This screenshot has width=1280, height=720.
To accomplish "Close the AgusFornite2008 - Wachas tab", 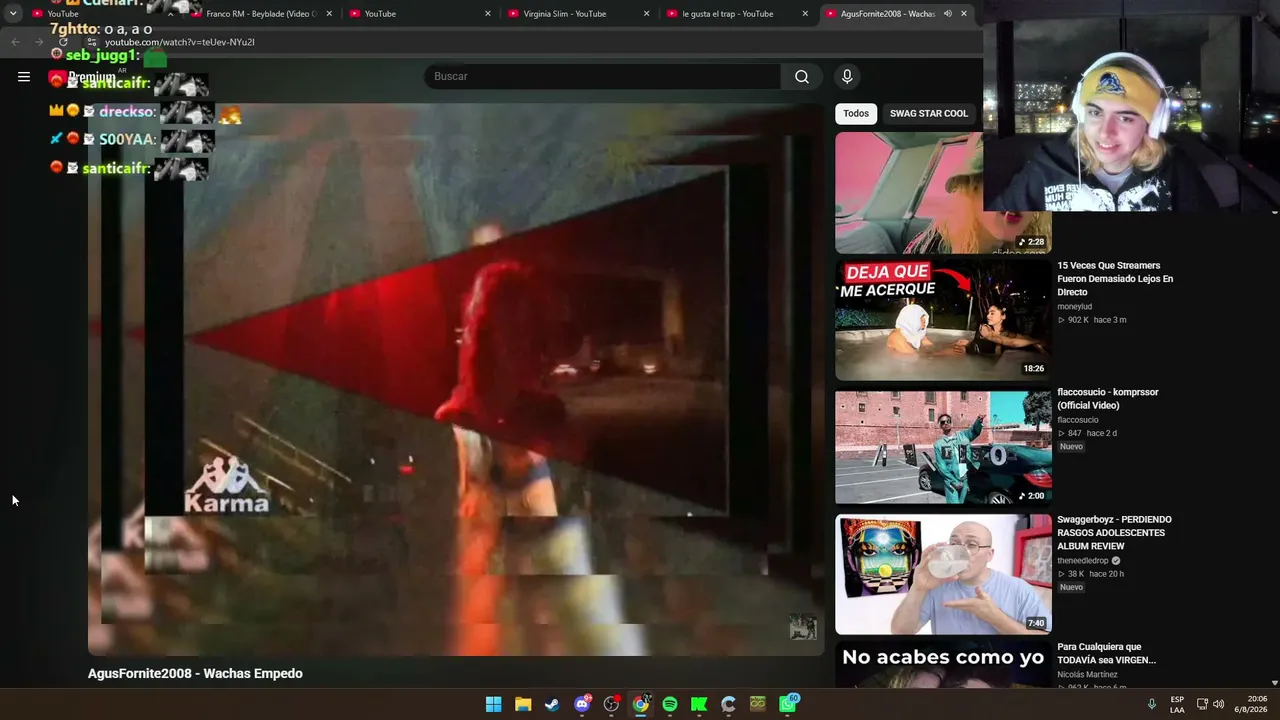I will (963, 14).
